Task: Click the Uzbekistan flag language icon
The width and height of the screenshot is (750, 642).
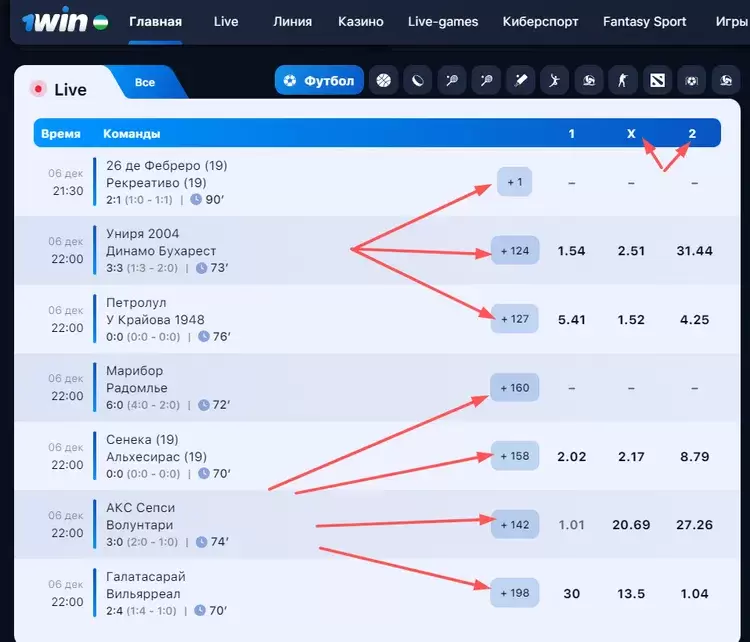Action: tap(99, 21)
